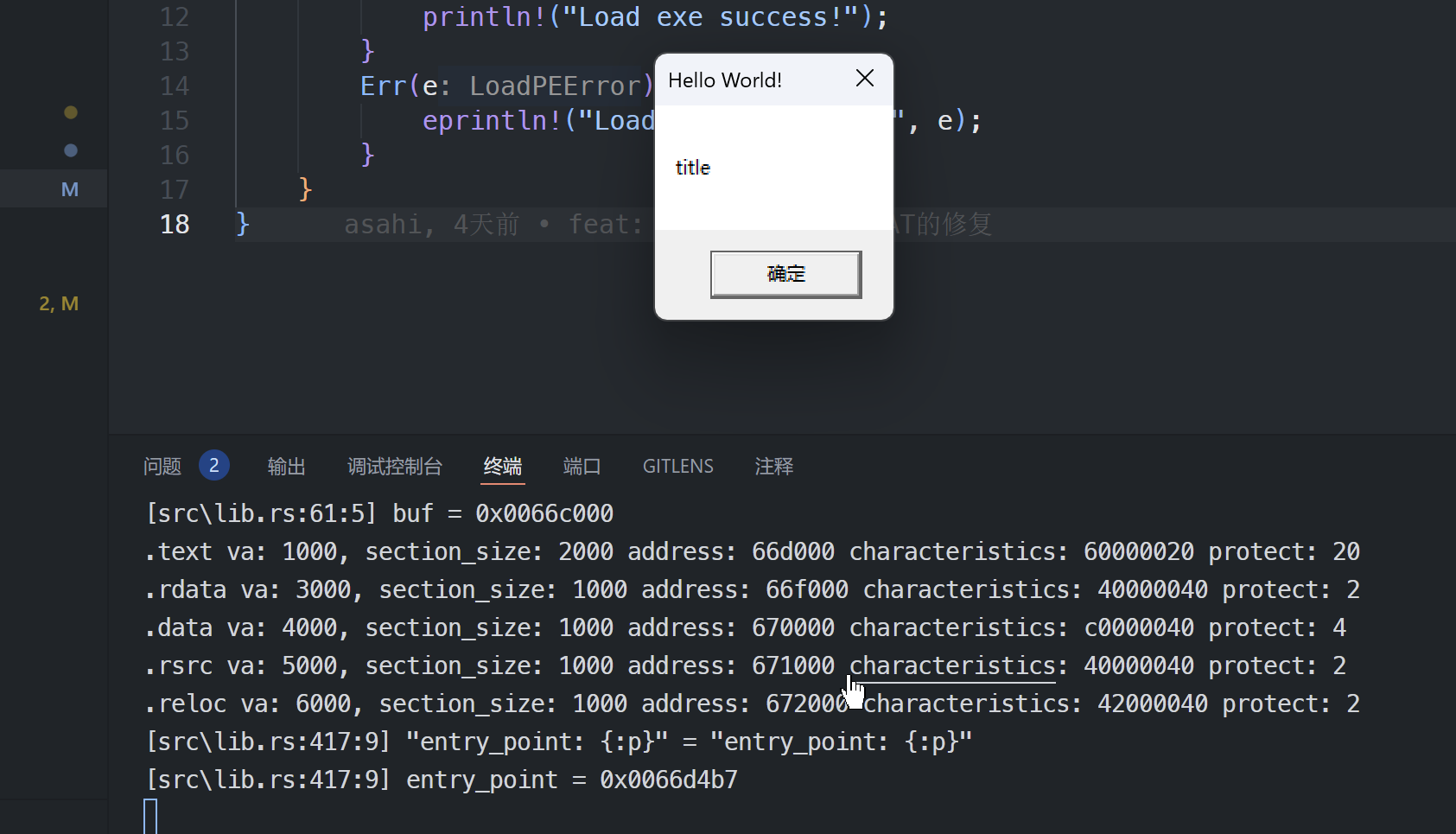This screenshot has height=834, width=1456.
Task: Open the GITLENS panel tab
Action: click(x=677, y=467)
